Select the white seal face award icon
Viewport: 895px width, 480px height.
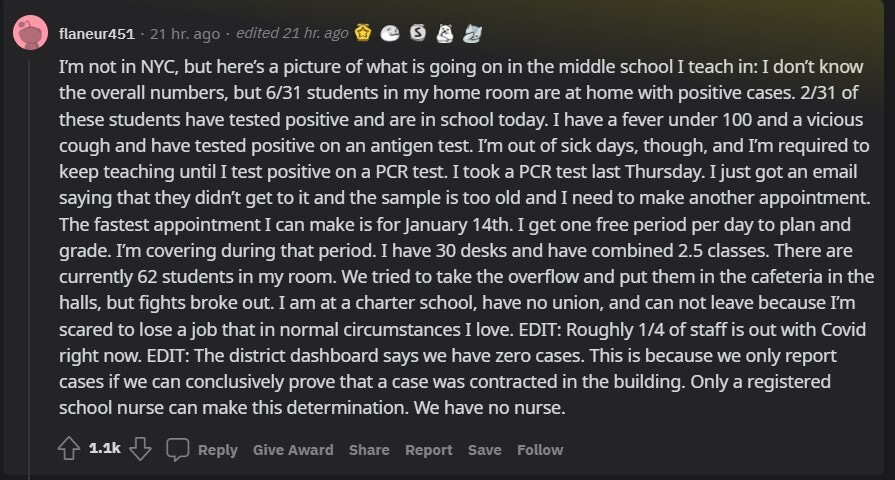(x=390, y=34)
